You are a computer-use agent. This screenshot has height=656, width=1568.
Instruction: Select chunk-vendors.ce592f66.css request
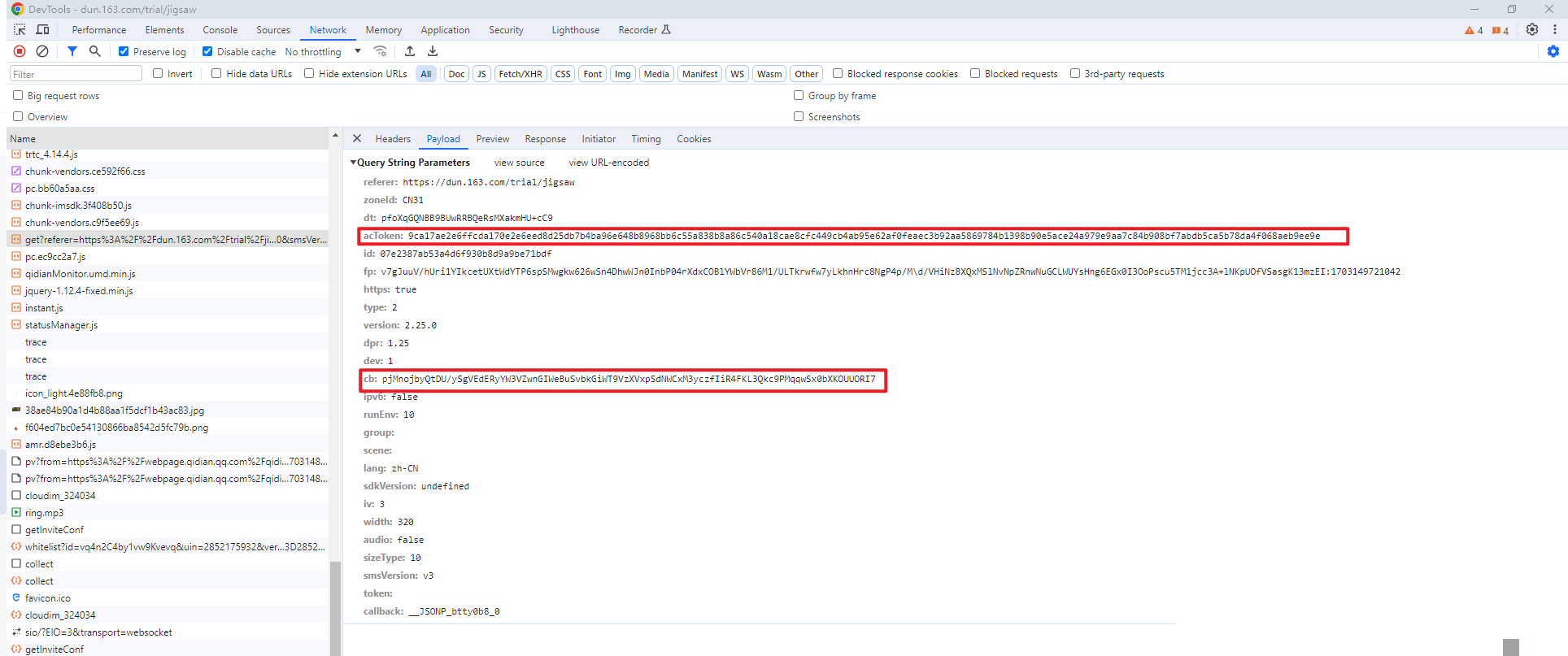tap(168, 172)
